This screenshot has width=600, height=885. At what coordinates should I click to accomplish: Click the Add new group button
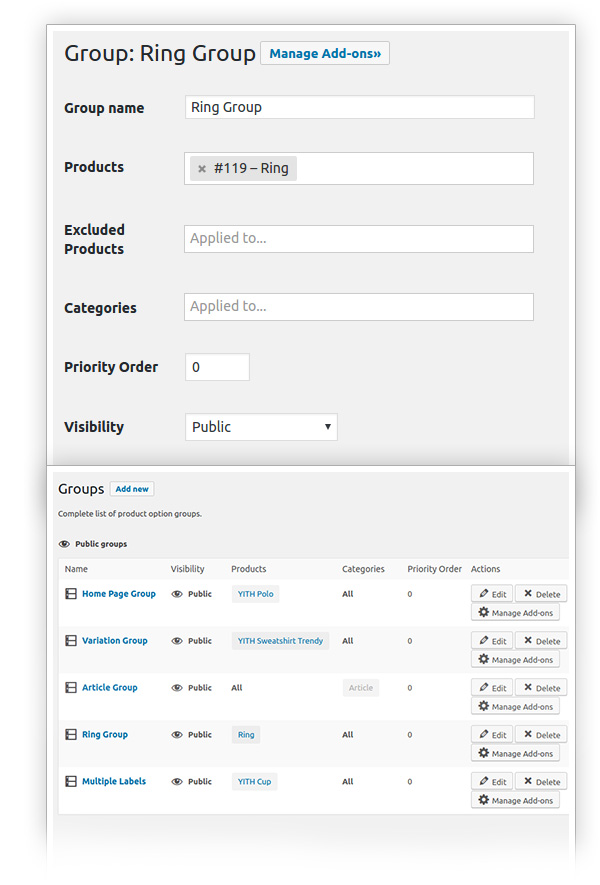coord(132,489)
